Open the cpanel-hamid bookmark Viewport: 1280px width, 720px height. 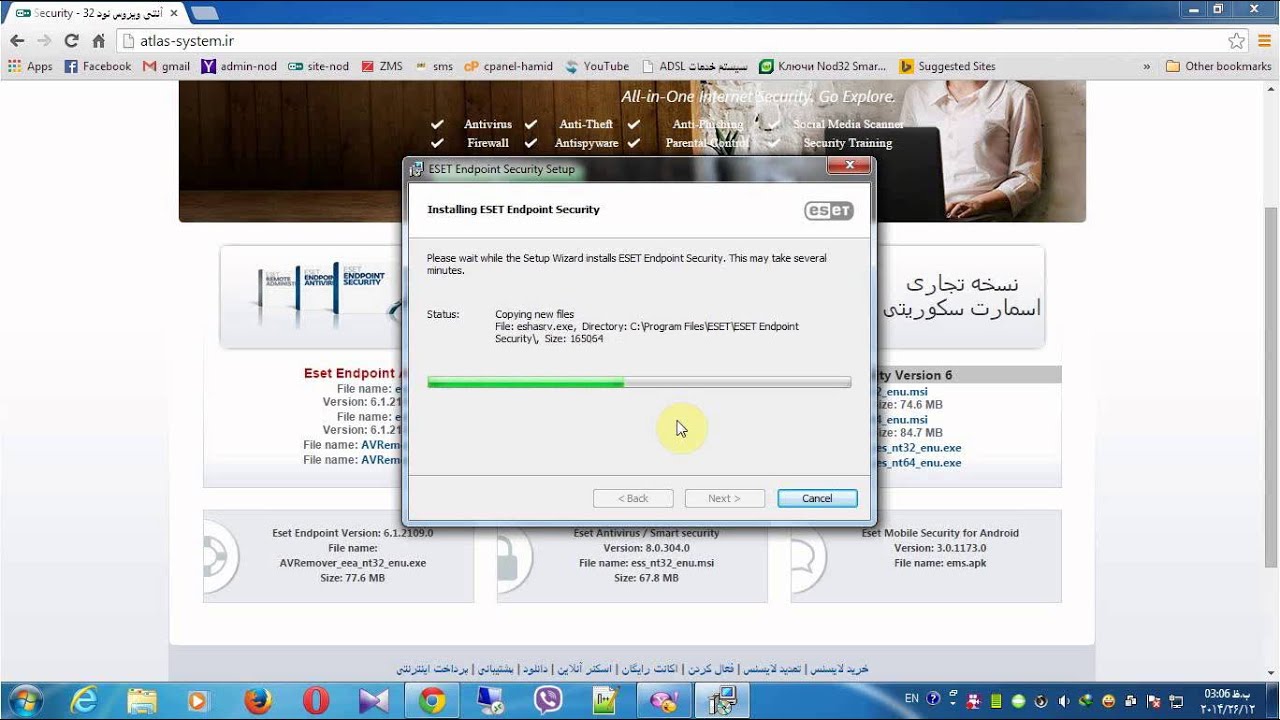click(509, 66)
